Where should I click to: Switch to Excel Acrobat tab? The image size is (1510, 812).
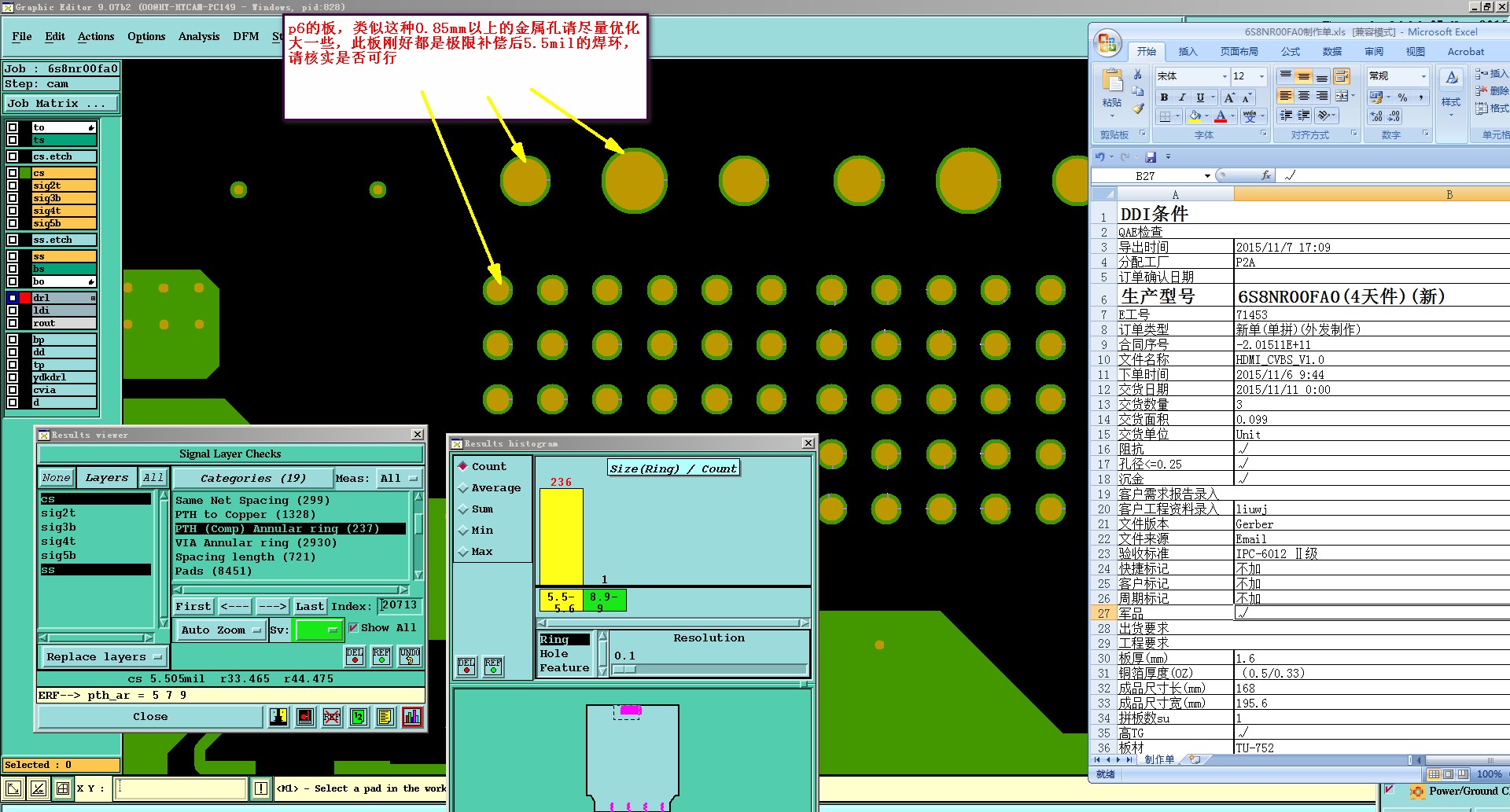(x=1466, y=52)
